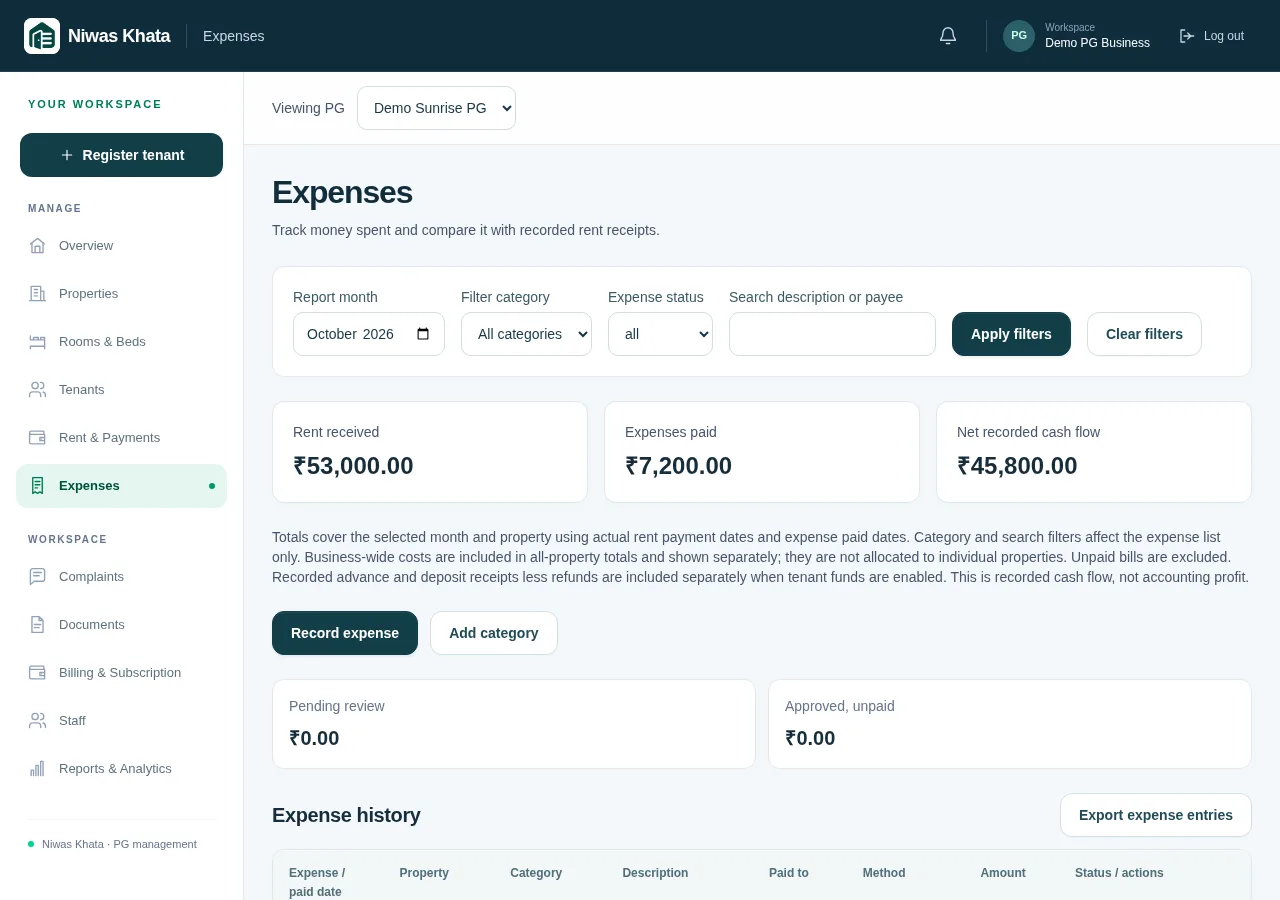Click the Properties building icon
This screenshot has height=900, width=1280.
[37, 293]
